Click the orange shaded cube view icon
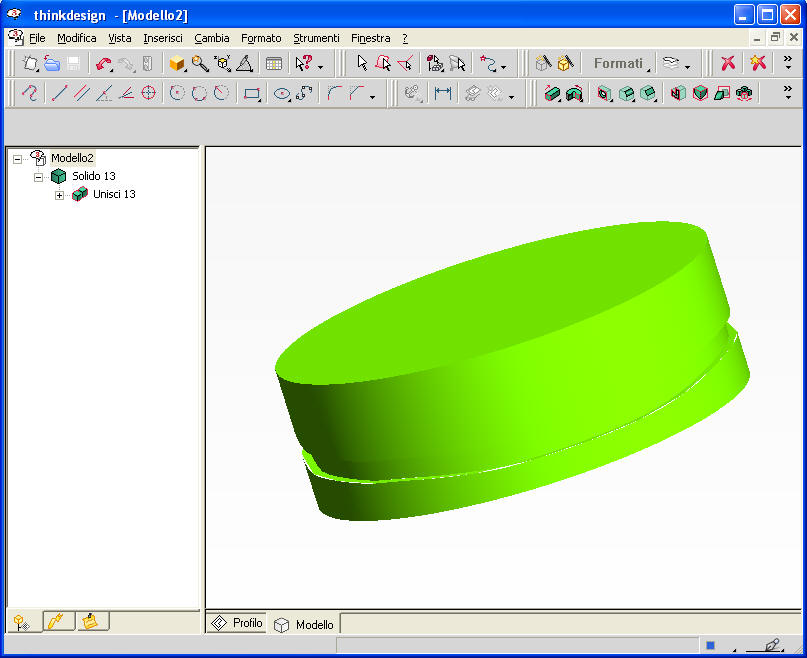Viewport: 807px width, 658px height. (x=177, y=63)
